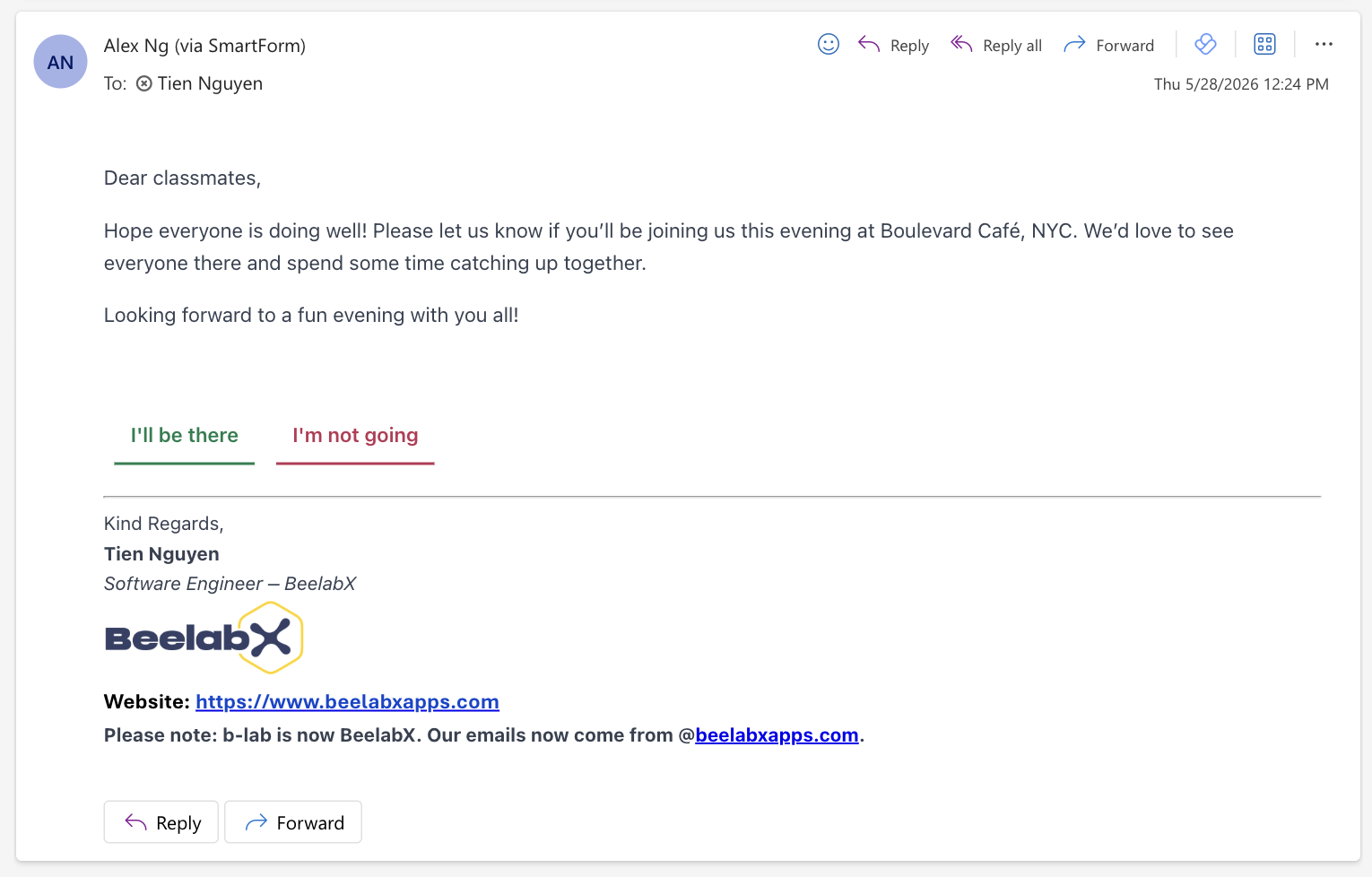Open the emoji reaction picker
Image resolution: width=1372 pixels, height=877 pixels.
(828, 44)
